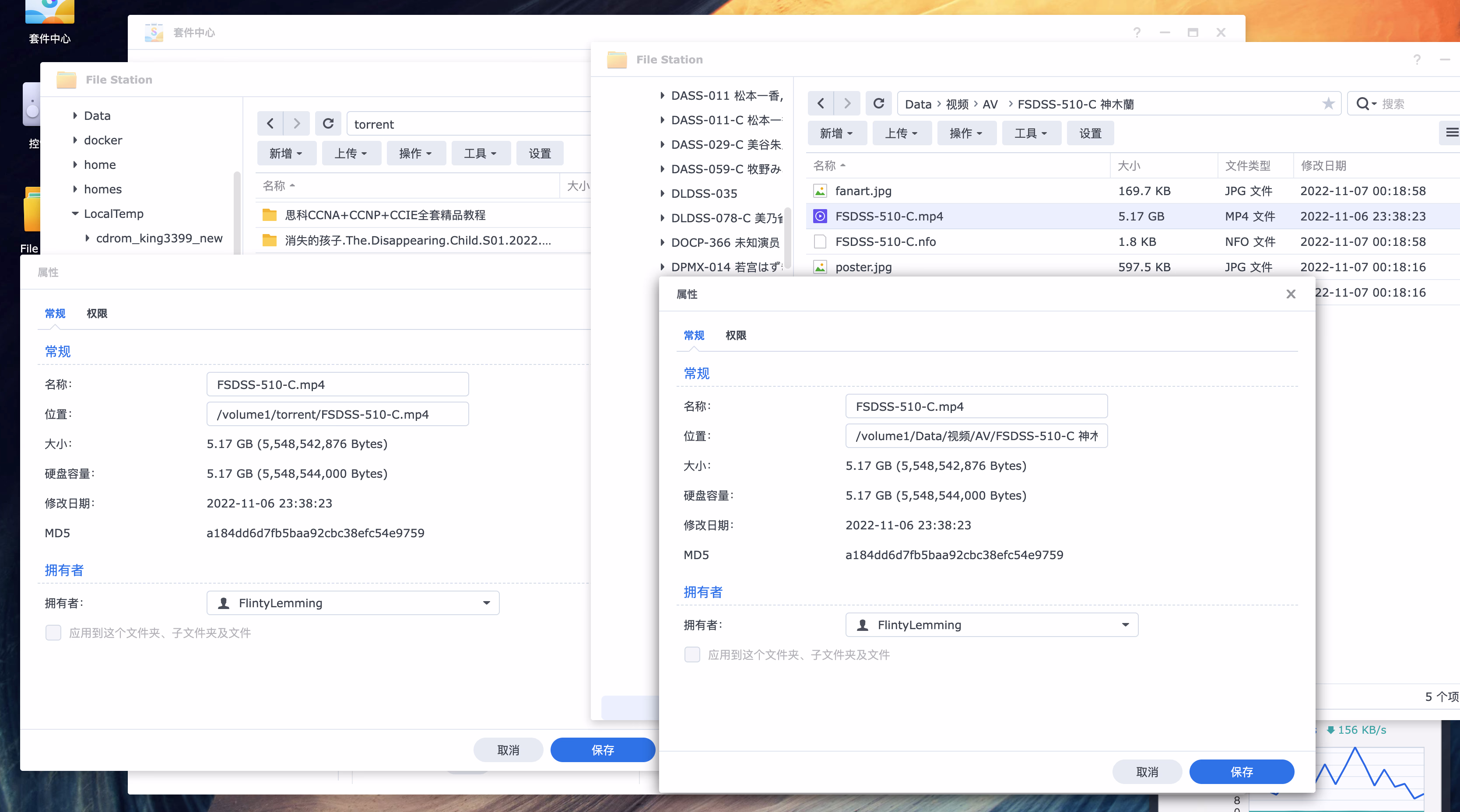Screen dimensions: 1460x812
Task: Click forward arrow in torrent File Station
Action: pos(296,123)
